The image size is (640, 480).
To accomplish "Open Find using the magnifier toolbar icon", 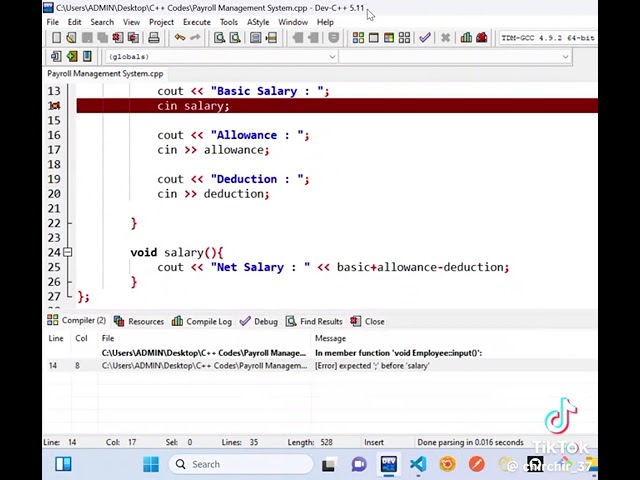I will click(220, 38).
